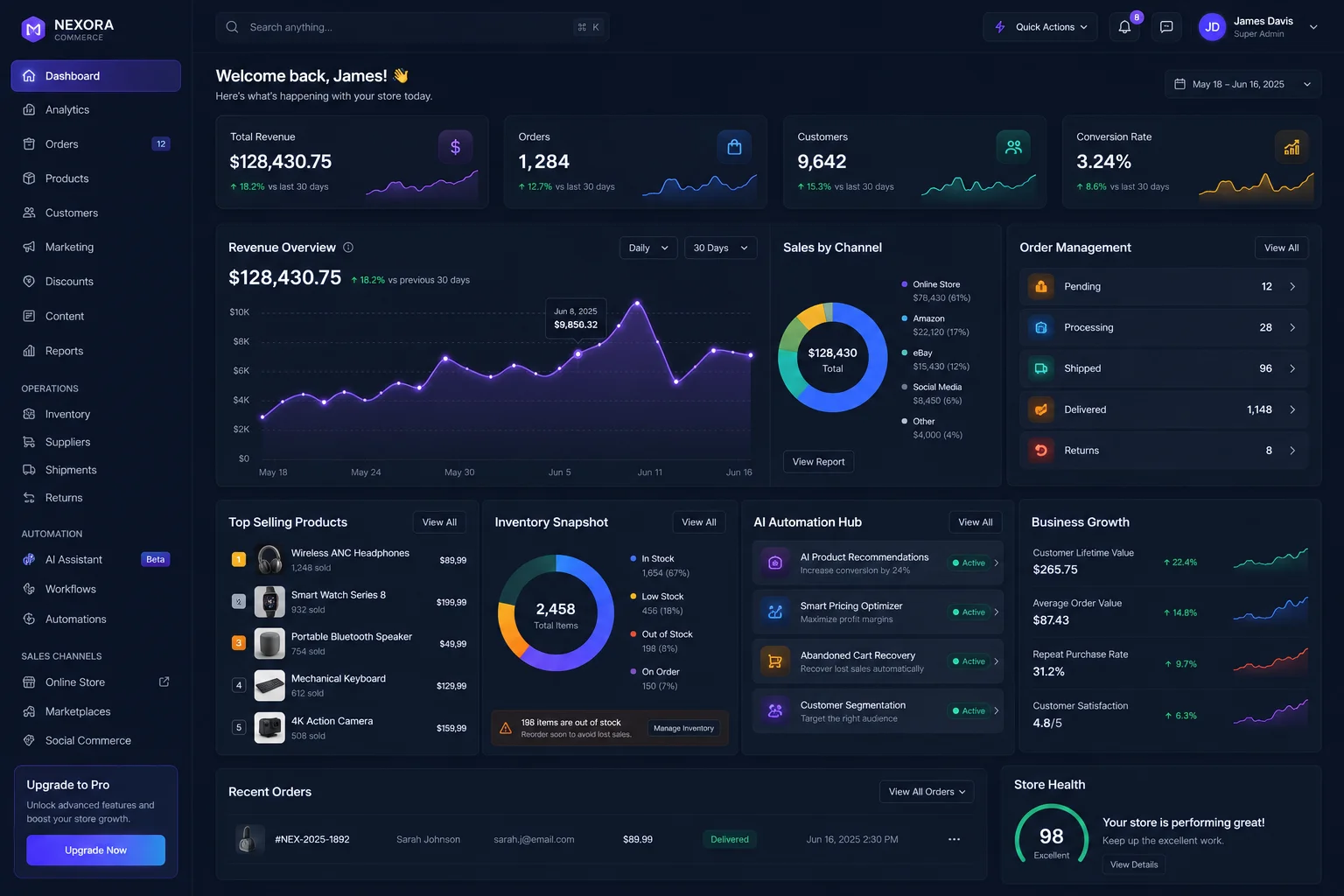This screenshot has height=896, width=1344.
Task: Click the Quick Actions lightning icon
Action: pyautogui.click(x=1000, y=27)
